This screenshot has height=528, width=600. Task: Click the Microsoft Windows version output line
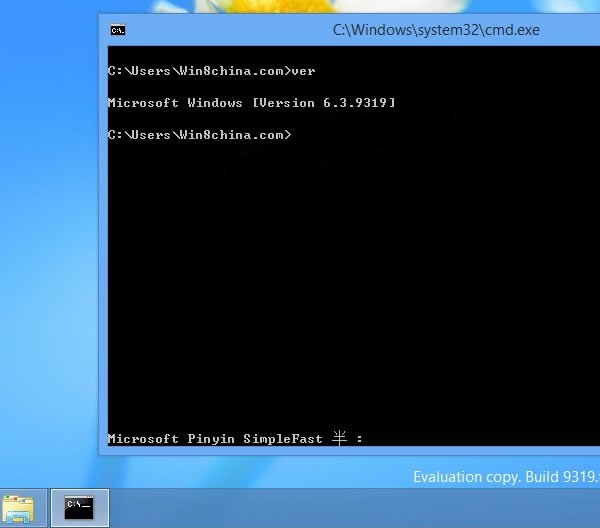[250, 103]
